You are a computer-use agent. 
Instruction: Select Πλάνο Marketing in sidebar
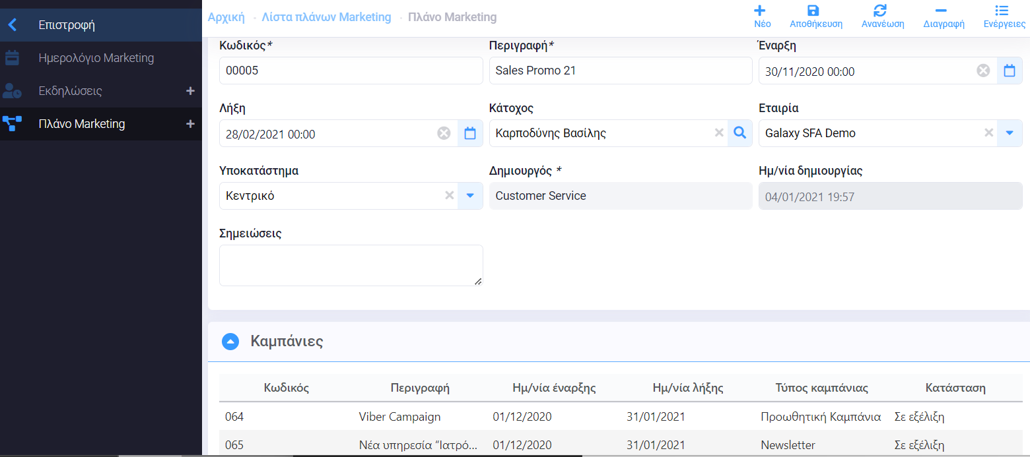click(x=82, y=124)
